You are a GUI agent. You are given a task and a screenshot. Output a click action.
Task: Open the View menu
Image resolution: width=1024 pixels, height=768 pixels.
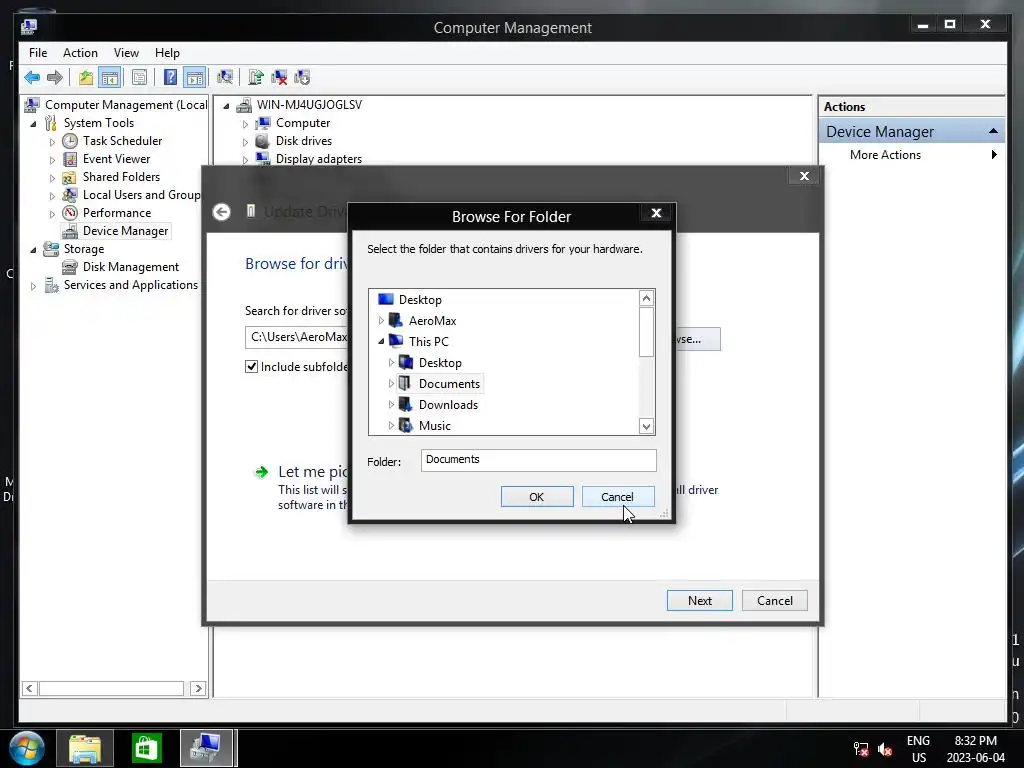coord(126,53)
